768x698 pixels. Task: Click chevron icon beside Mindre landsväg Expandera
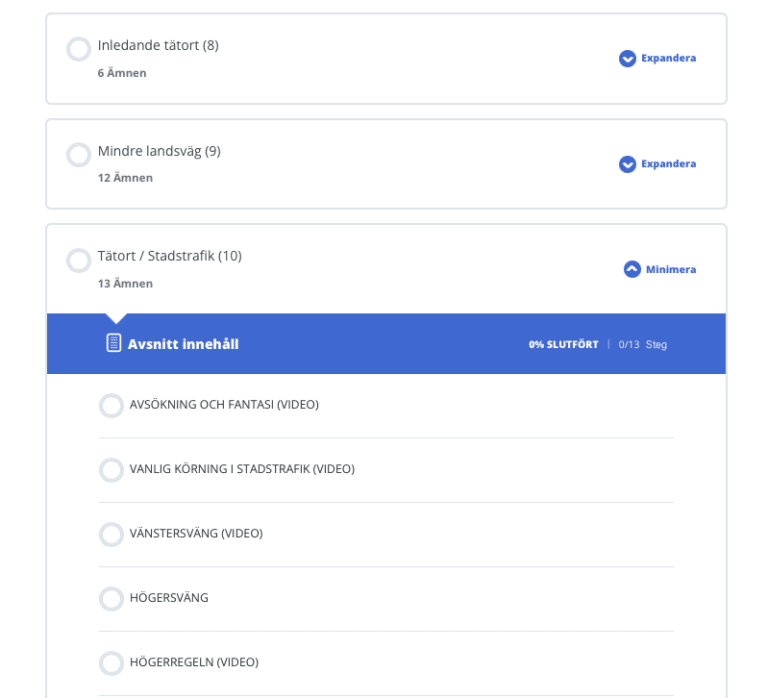click(x=627, y=164)
